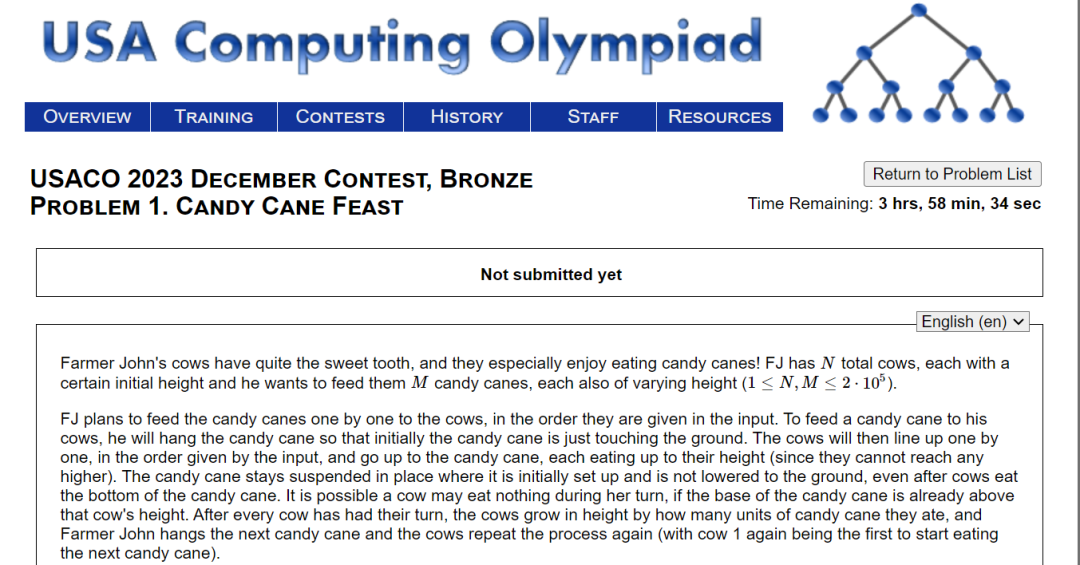The image size is (1080, 565).
Task: Expand the English (en) language dropdown
Action: (x=973, y=322)
